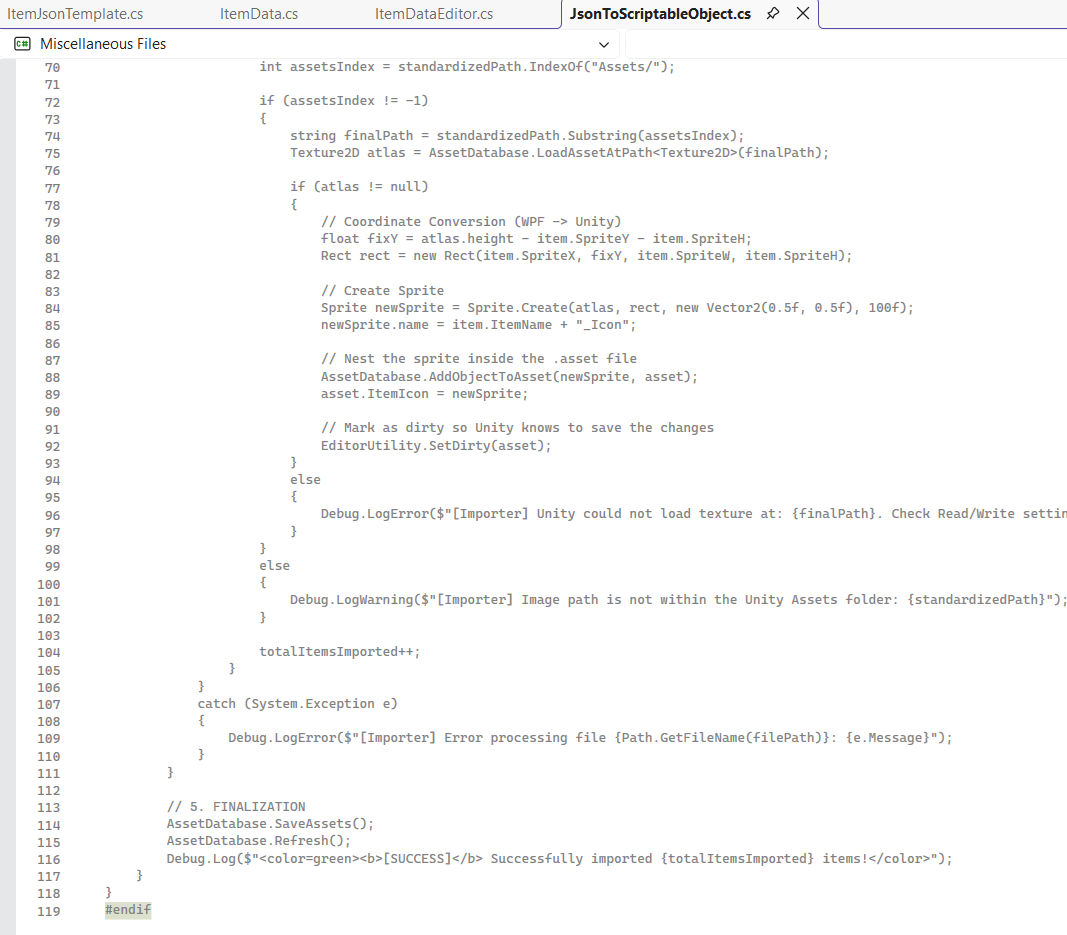This screenshot has width=1067, height=935.
Task: Pin the JsonToScriptableObject.cs tab
Action: pos(772,14)
